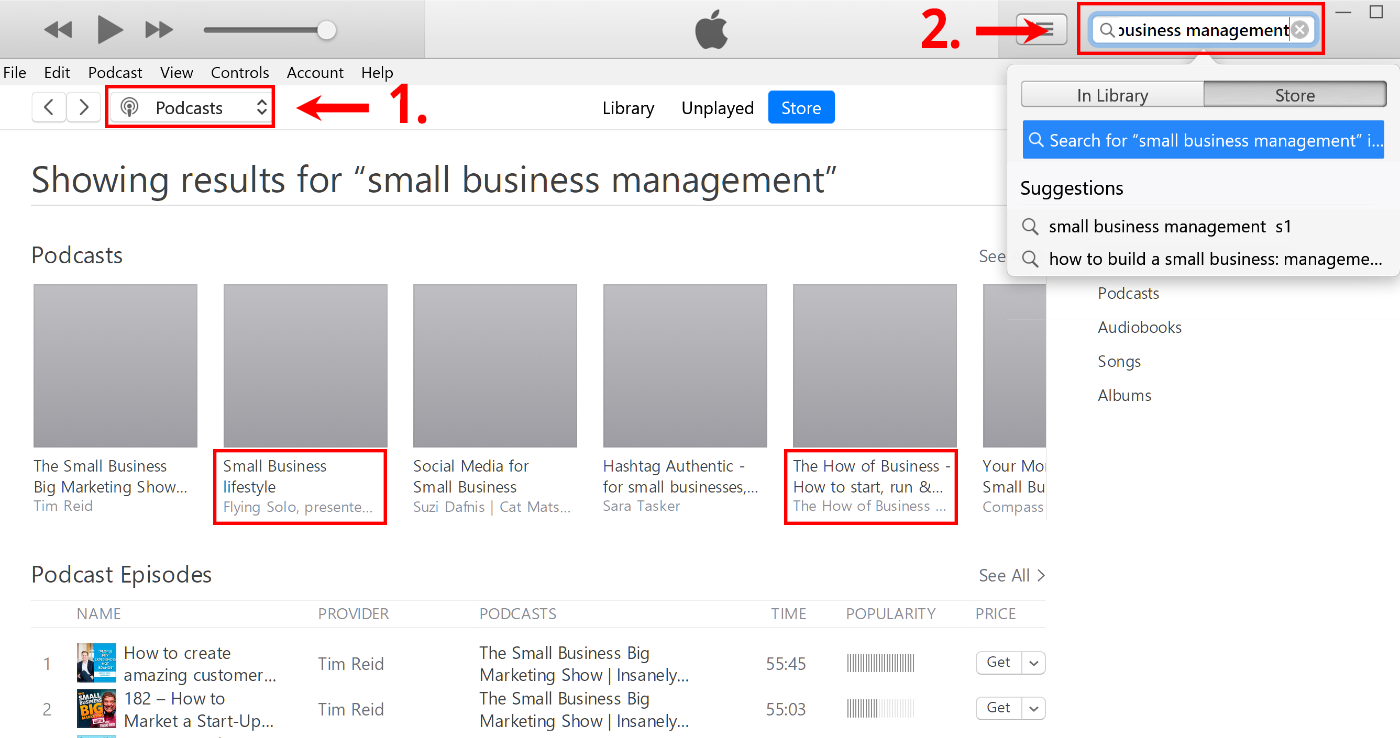Expand Get options arrow for 55:03 episode
The height and width of the screenshot is (738, 1400).
pos(1033,708)
